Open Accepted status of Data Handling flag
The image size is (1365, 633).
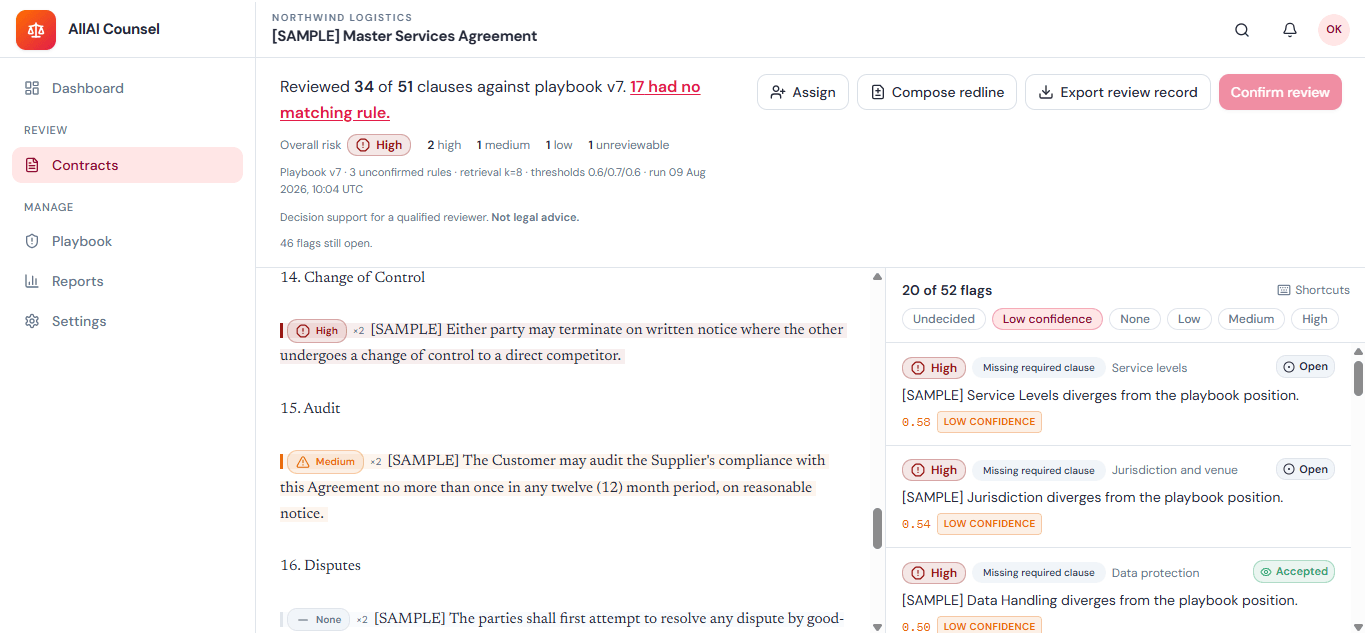coord(1294,572)
